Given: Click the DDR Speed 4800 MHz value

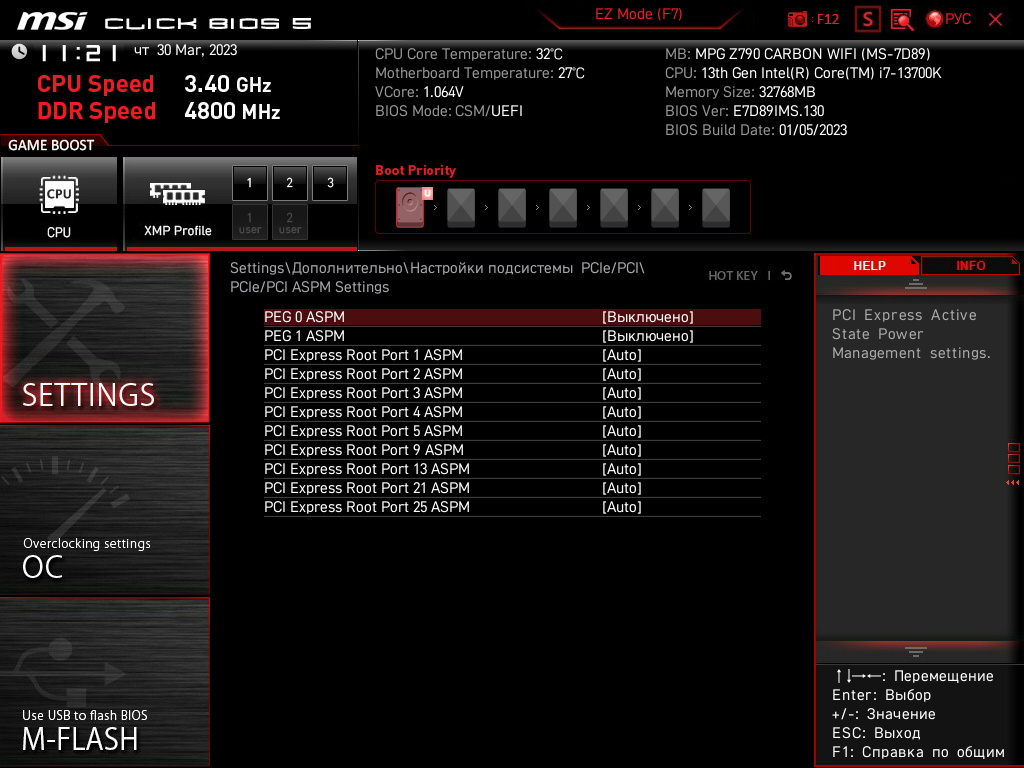Looking at the screenshot, I should click(232, 111).
